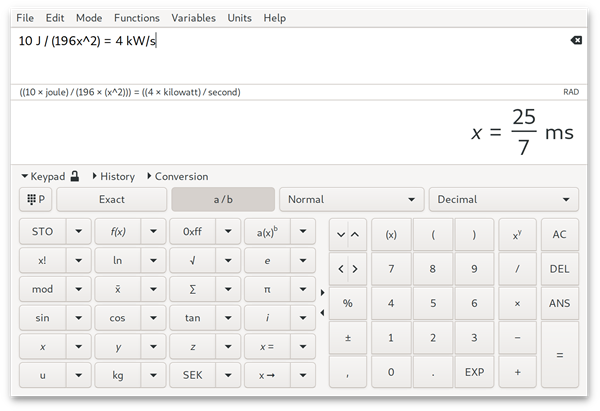Viewport: 600px width, 411px height.
Task: Toggle the a/b fraction display button
Action: pos(222,199)
